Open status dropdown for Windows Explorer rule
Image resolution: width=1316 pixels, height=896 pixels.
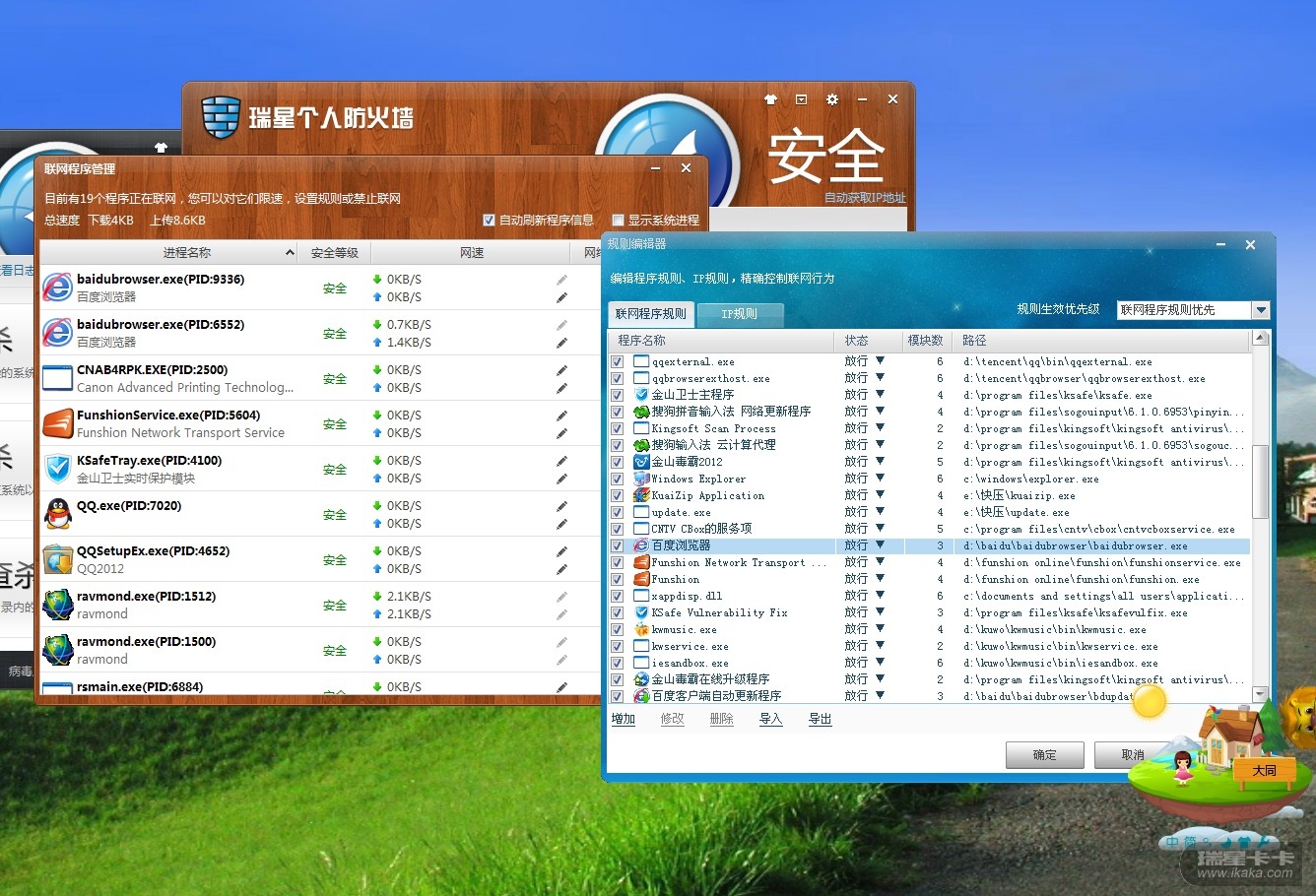pos(880,479)
